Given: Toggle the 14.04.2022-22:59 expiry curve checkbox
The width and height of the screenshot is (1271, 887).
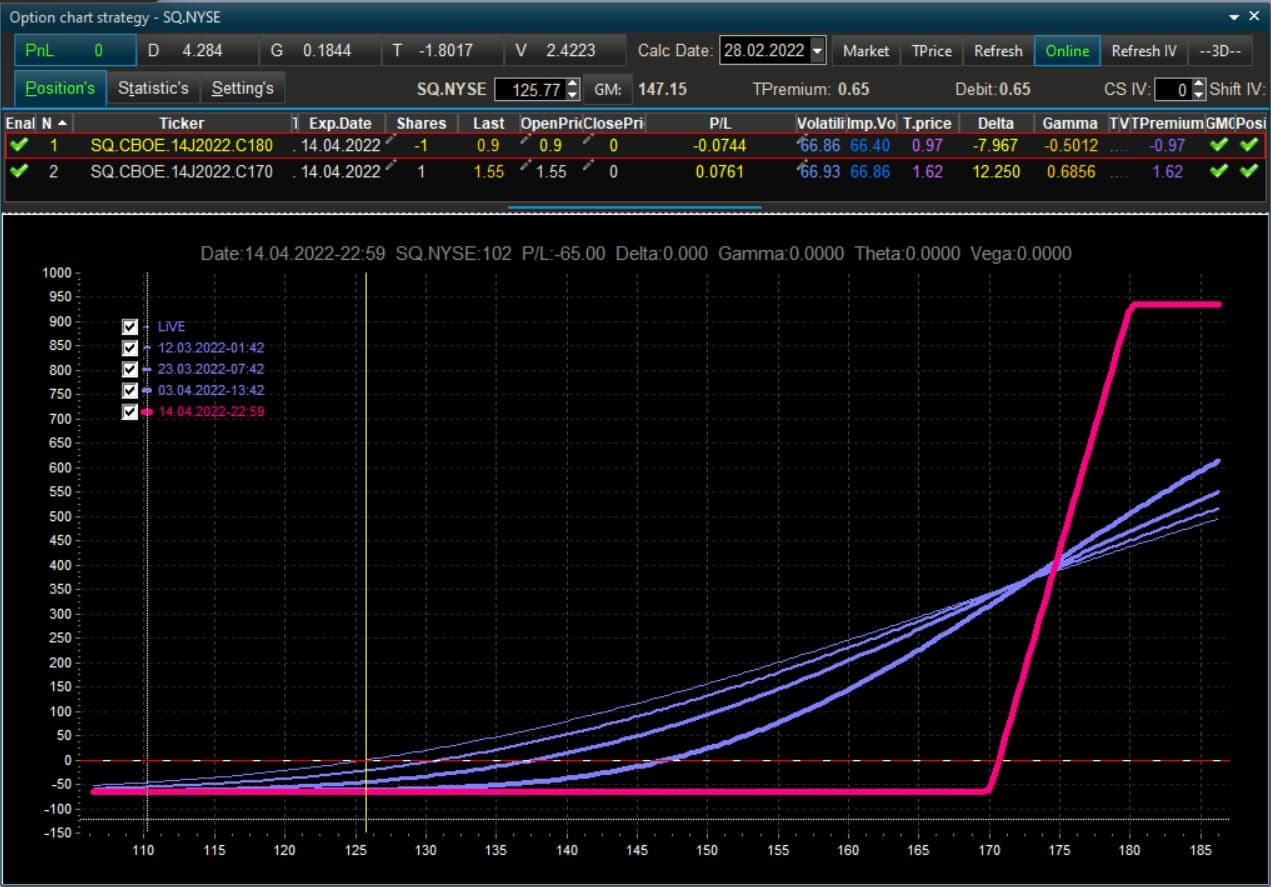Looking at the screenshot, I should pyautogui.click(x=129, y=411).
